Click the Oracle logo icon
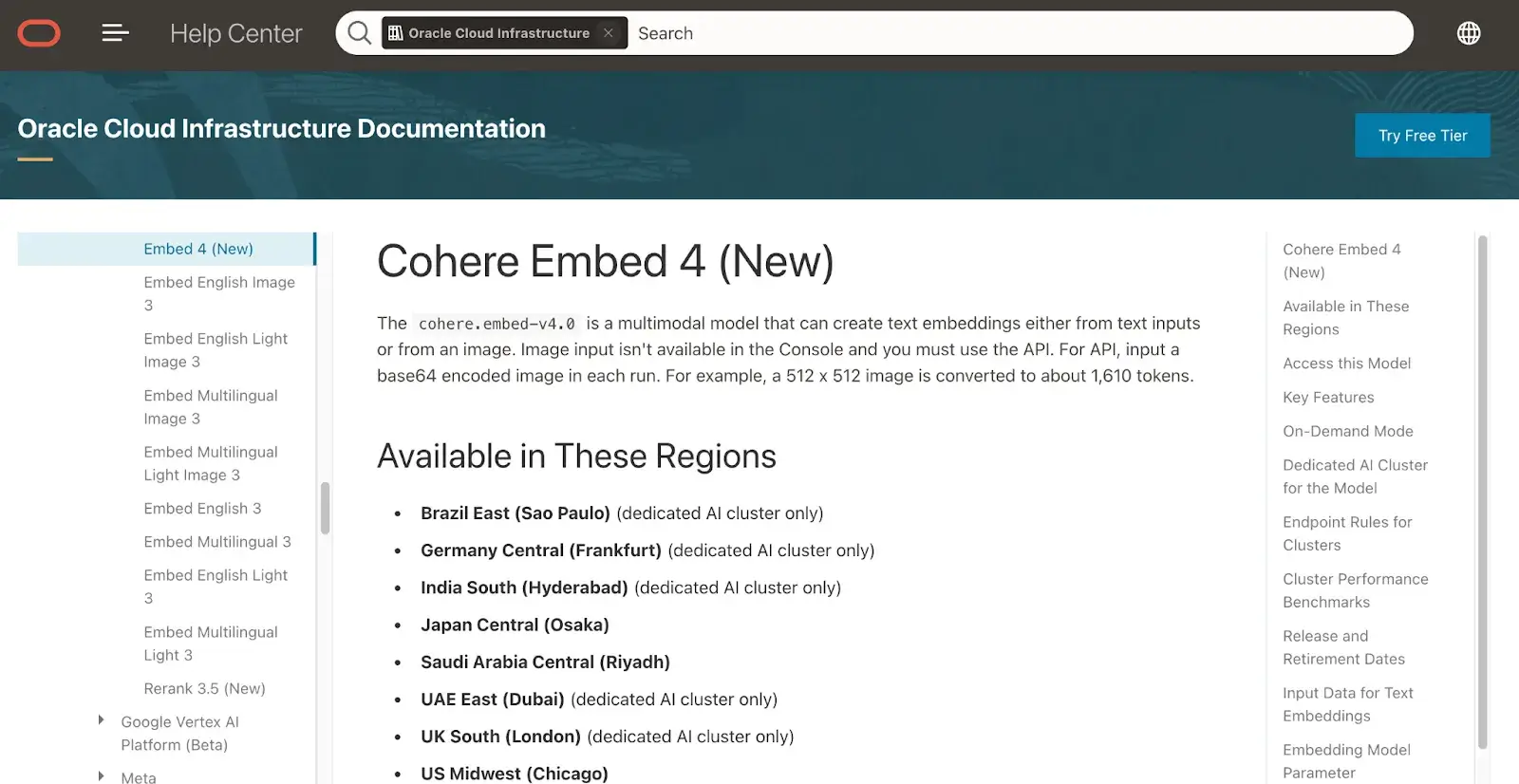 (39, 34)
